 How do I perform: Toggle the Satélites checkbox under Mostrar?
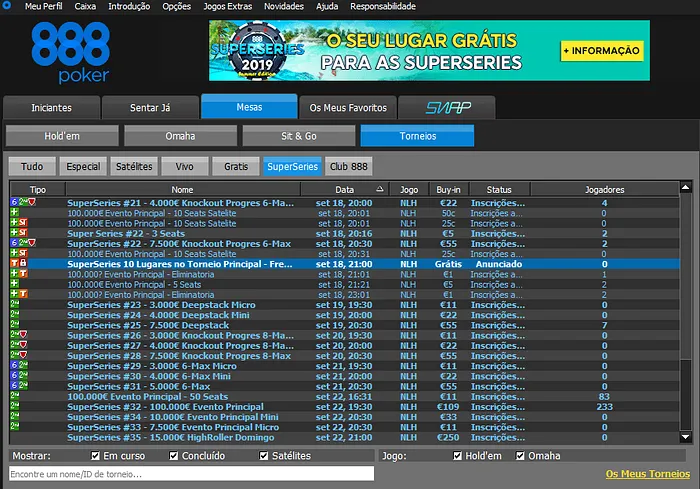point(264,456)
